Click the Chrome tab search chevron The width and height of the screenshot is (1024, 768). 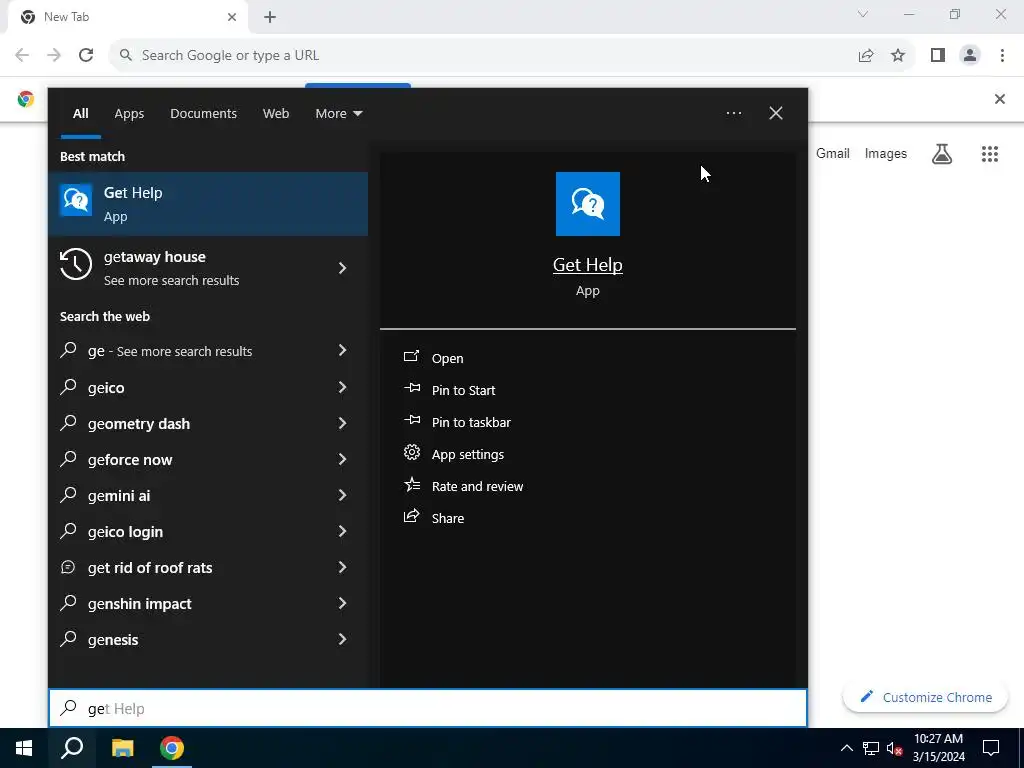tap(863, 14)
